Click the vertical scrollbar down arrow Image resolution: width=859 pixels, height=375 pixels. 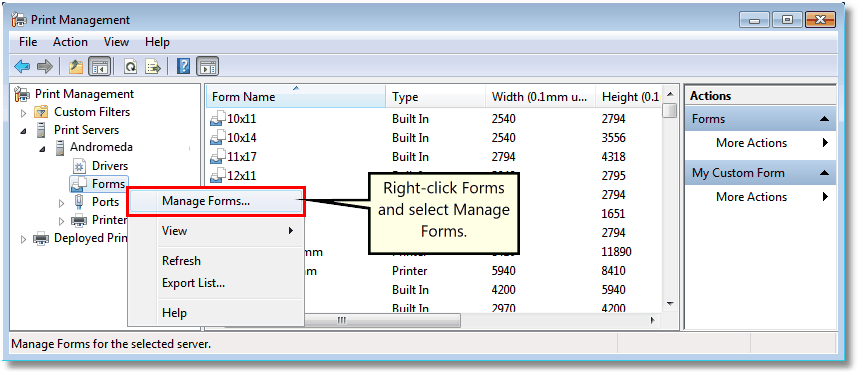(669, 303)
